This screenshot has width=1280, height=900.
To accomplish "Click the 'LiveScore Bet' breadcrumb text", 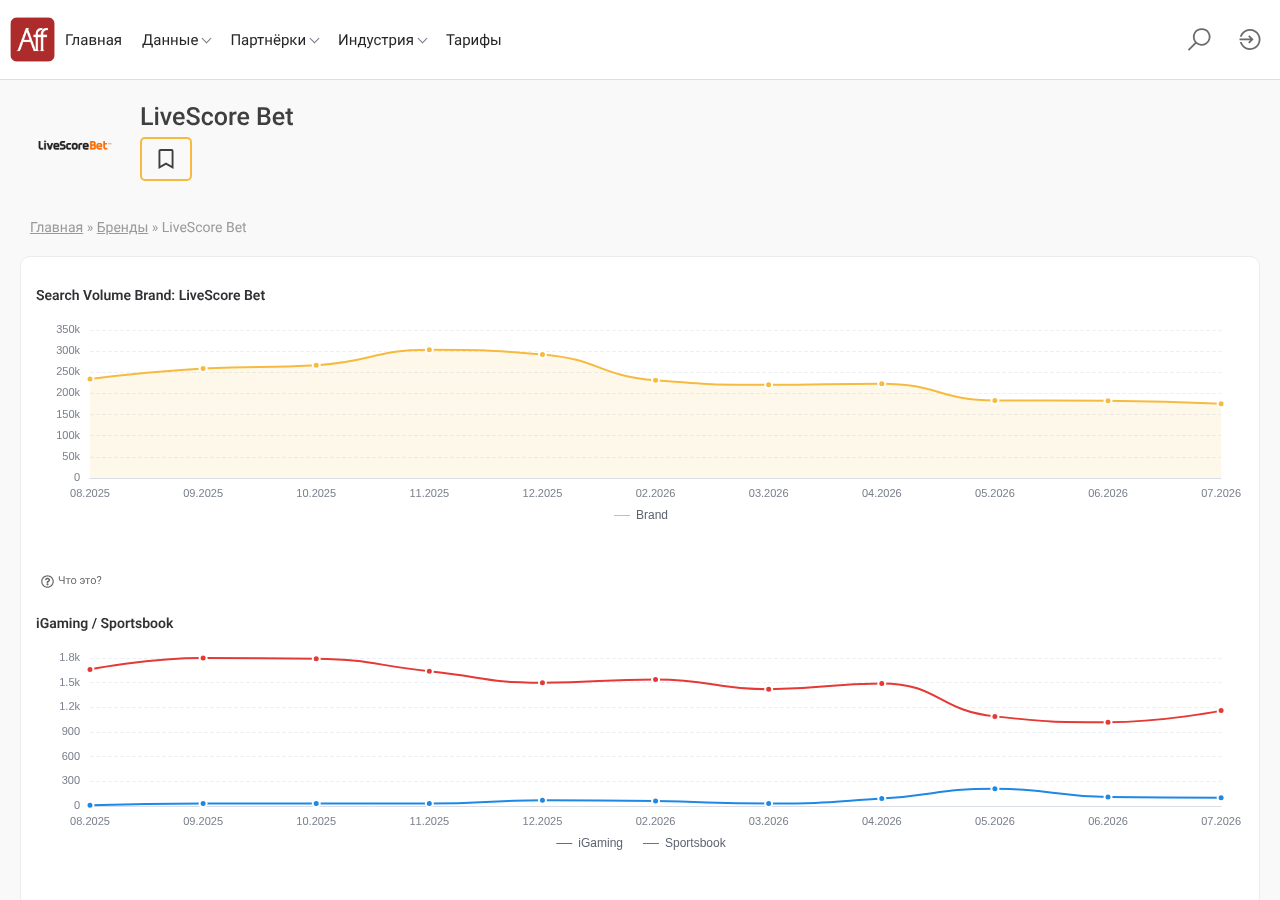I will coord(204,227).
